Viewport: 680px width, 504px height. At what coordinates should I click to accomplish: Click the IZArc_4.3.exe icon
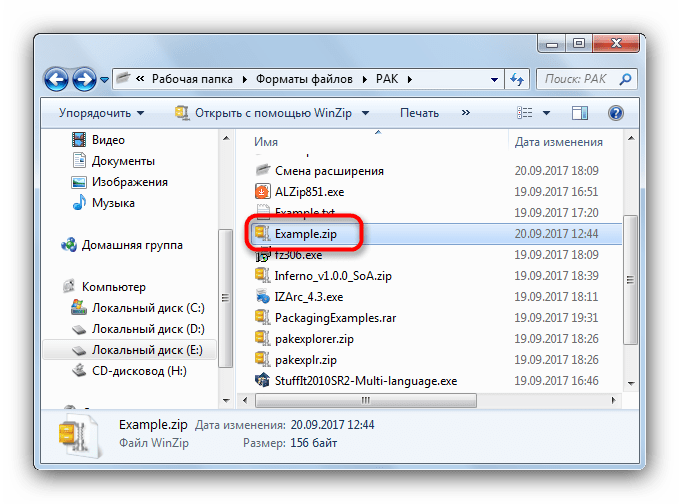coord(262,296)
